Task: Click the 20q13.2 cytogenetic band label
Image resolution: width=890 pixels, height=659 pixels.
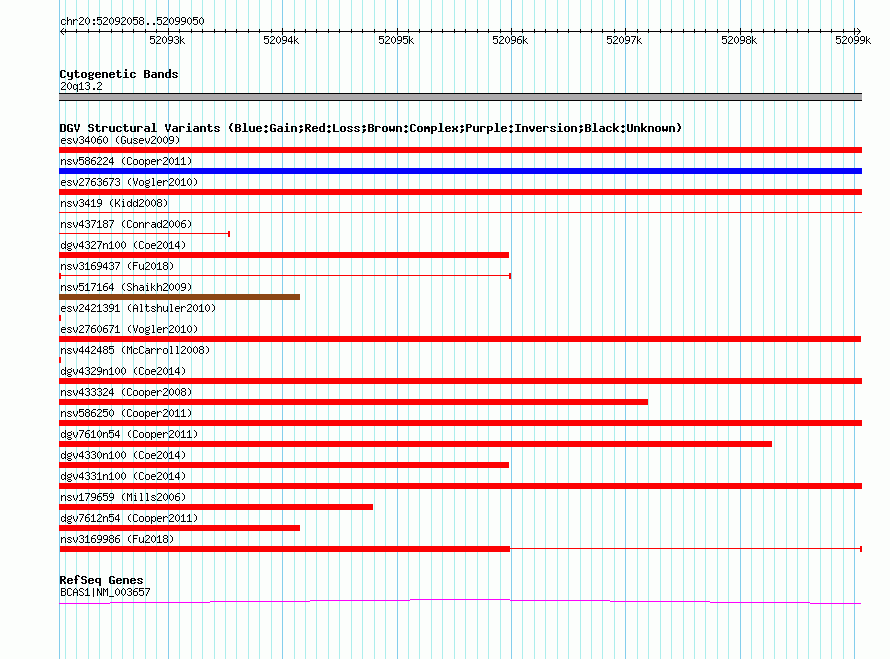Action: tap(81, 86)
